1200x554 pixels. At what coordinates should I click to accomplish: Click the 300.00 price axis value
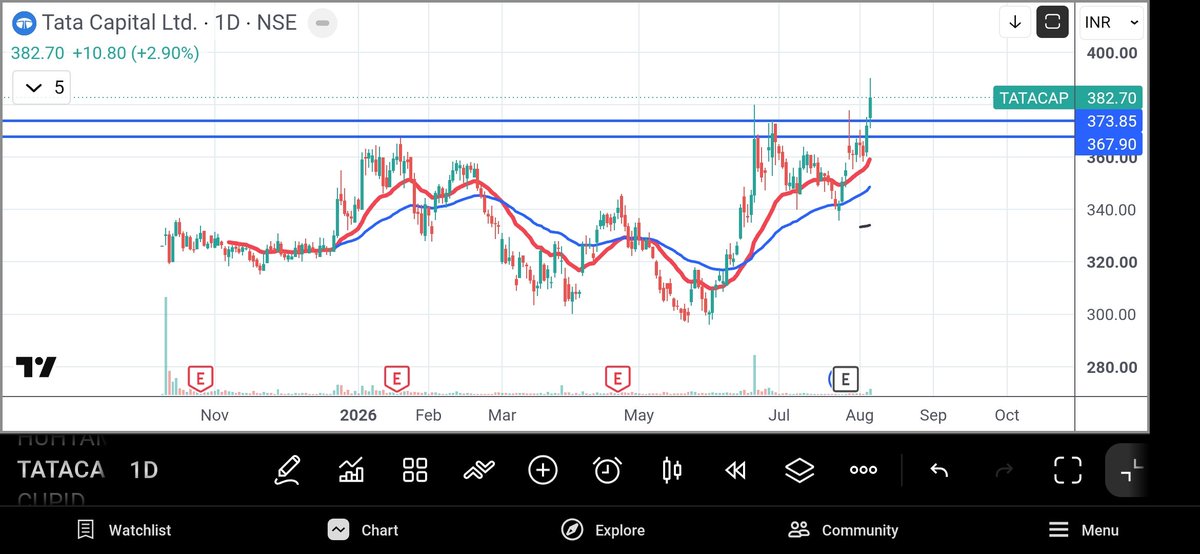1112,314
